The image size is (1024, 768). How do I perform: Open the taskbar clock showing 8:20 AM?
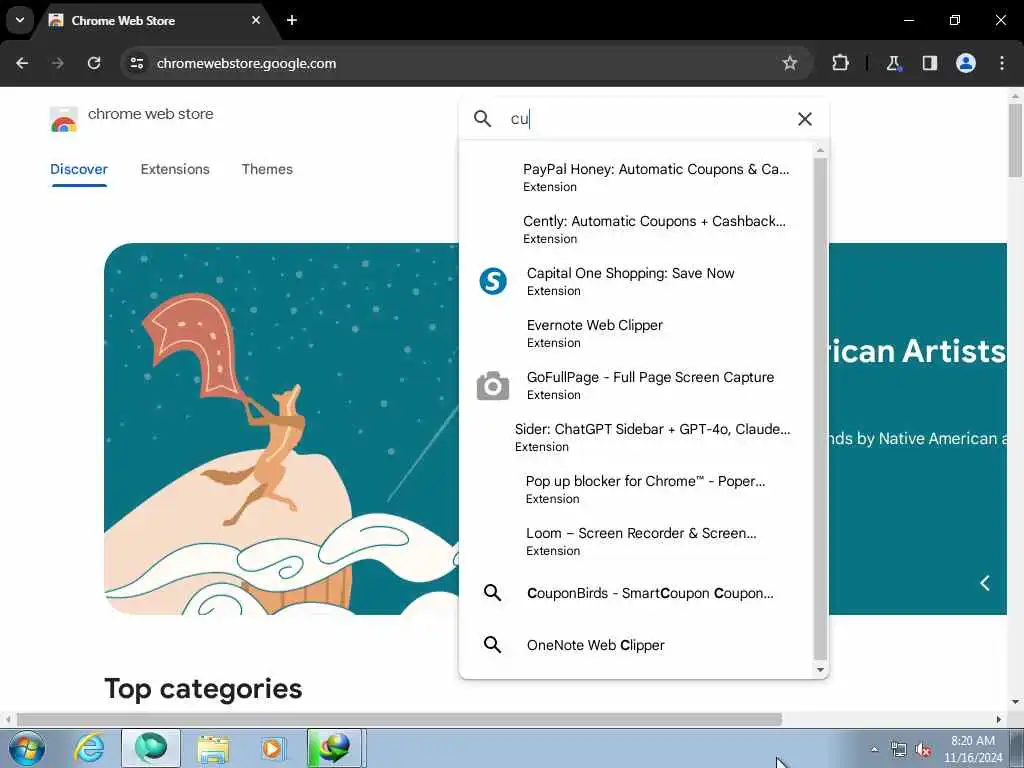tap(973, 749)
